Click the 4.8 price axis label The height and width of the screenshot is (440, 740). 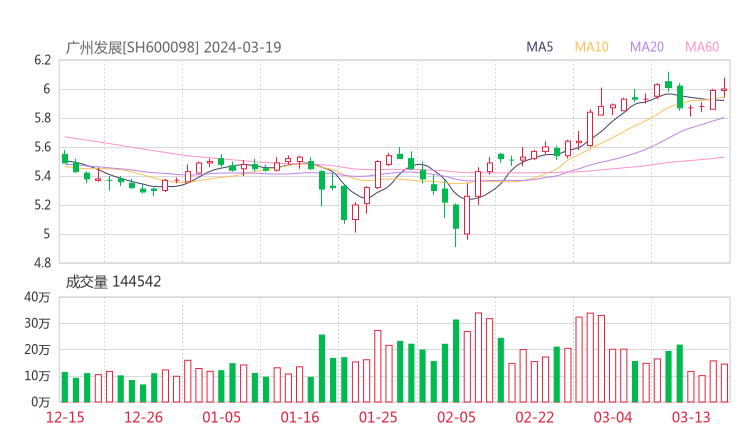click(x=42, y=263)
